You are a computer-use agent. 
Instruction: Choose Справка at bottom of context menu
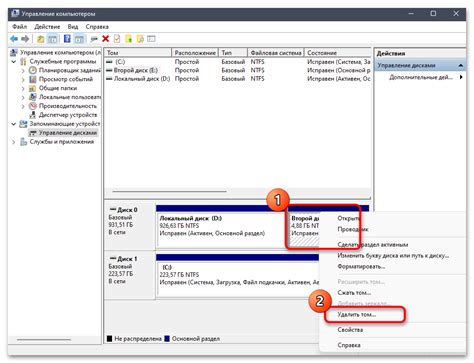pyautogui.click(x=349, y=345)
